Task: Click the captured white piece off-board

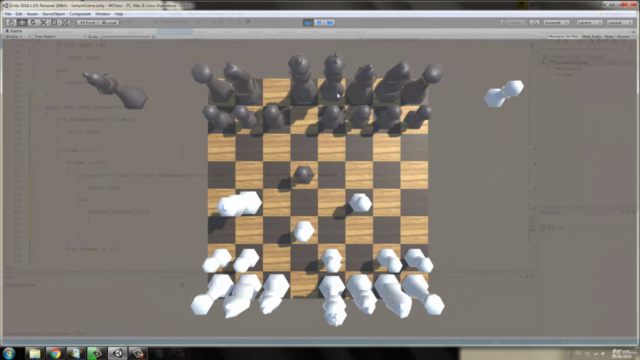Action: pyautogui.click(x=504, y=93)
